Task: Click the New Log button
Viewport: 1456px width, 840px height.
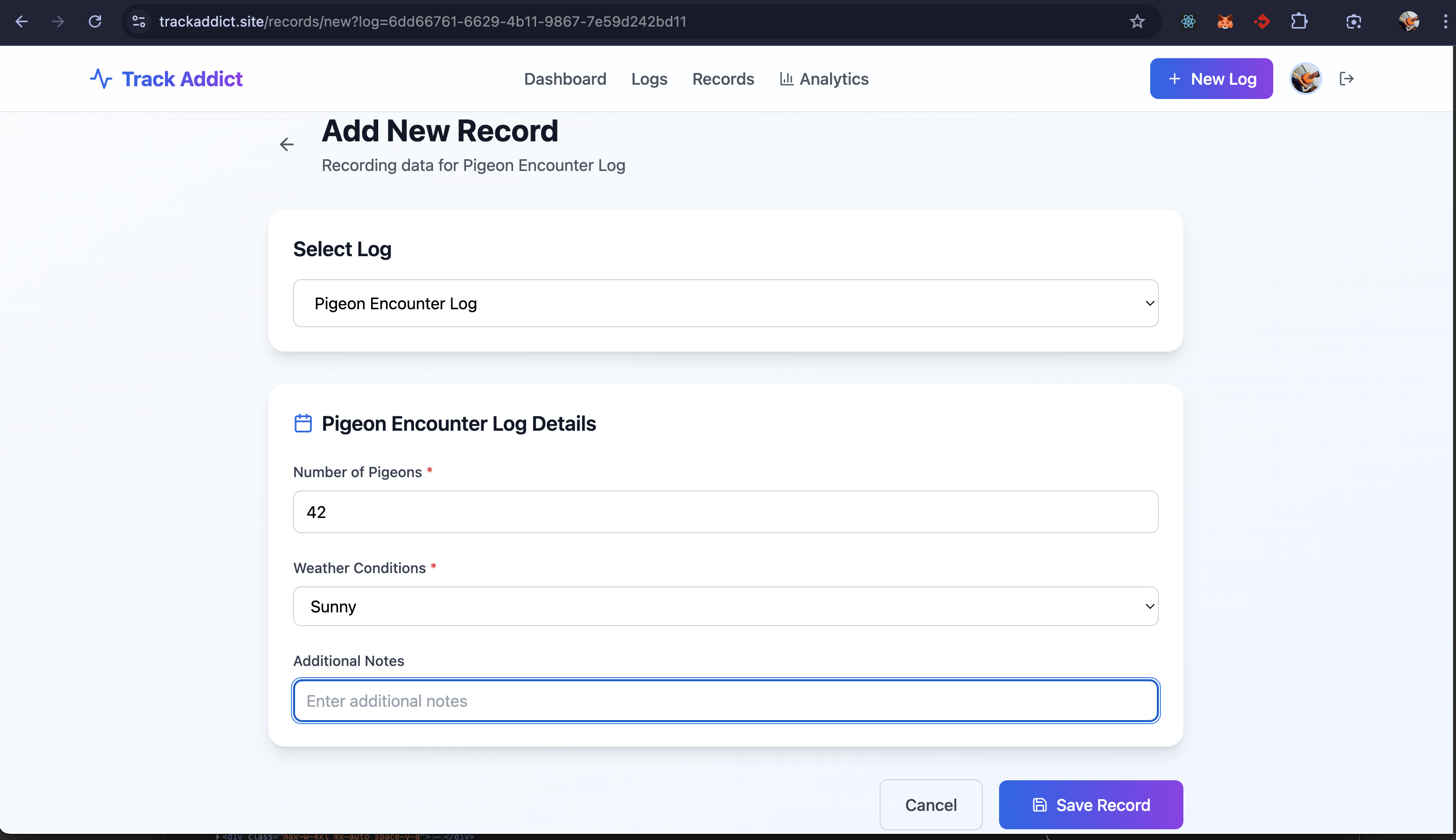Action: click(1211, 79)
